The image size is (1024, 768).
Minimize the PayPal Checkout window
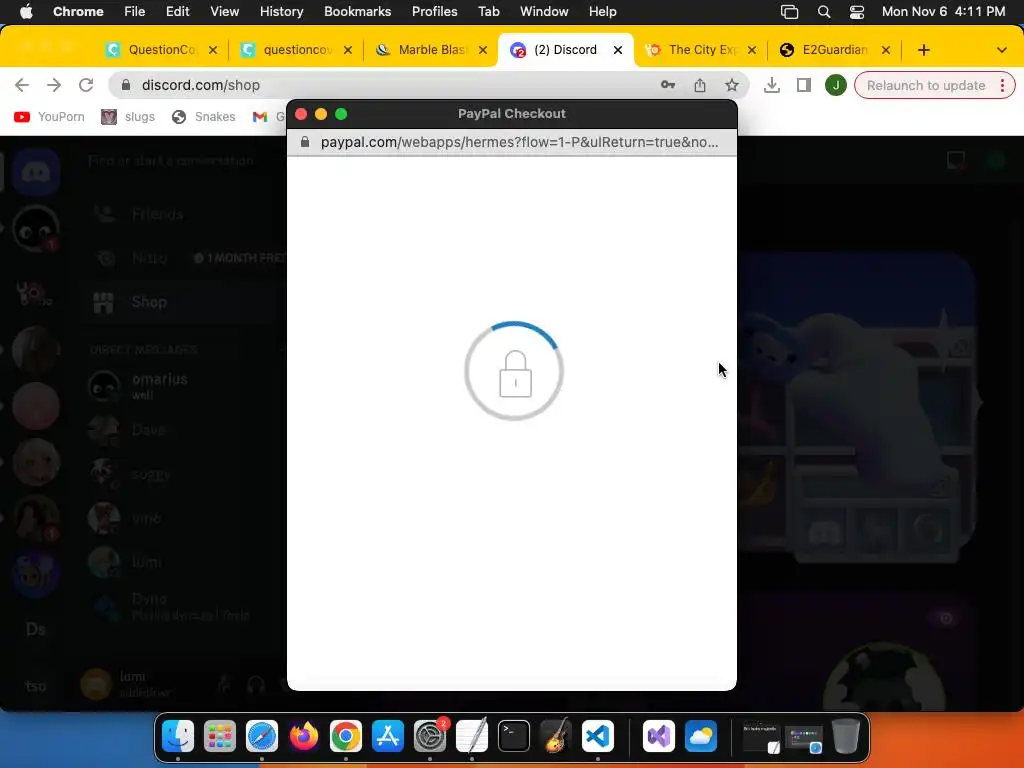point(321,114)
